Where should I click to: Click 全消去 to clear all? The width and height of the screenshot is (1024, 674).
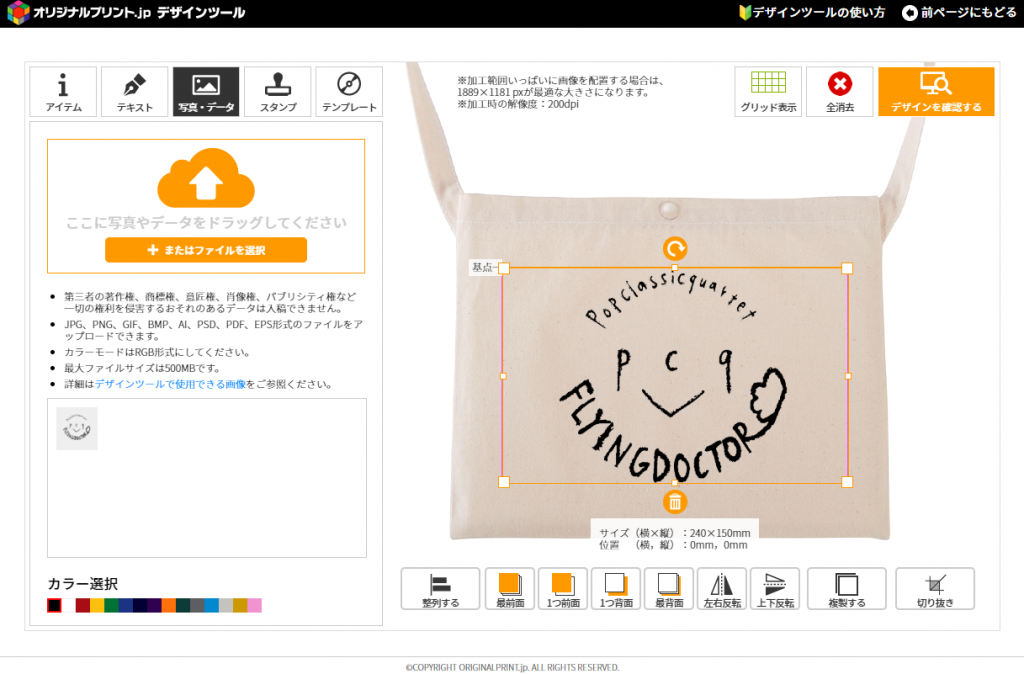pyautogui.click(x=840, y=91)
